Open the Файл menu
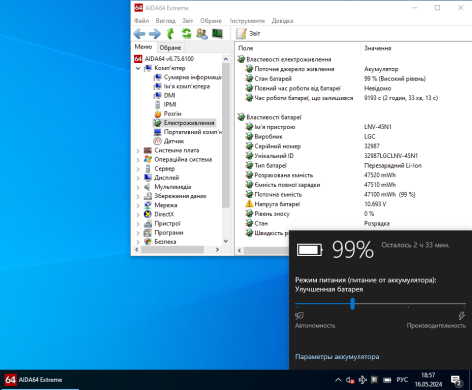The height and width of the screenshot is (390, 472). (141, 21)
